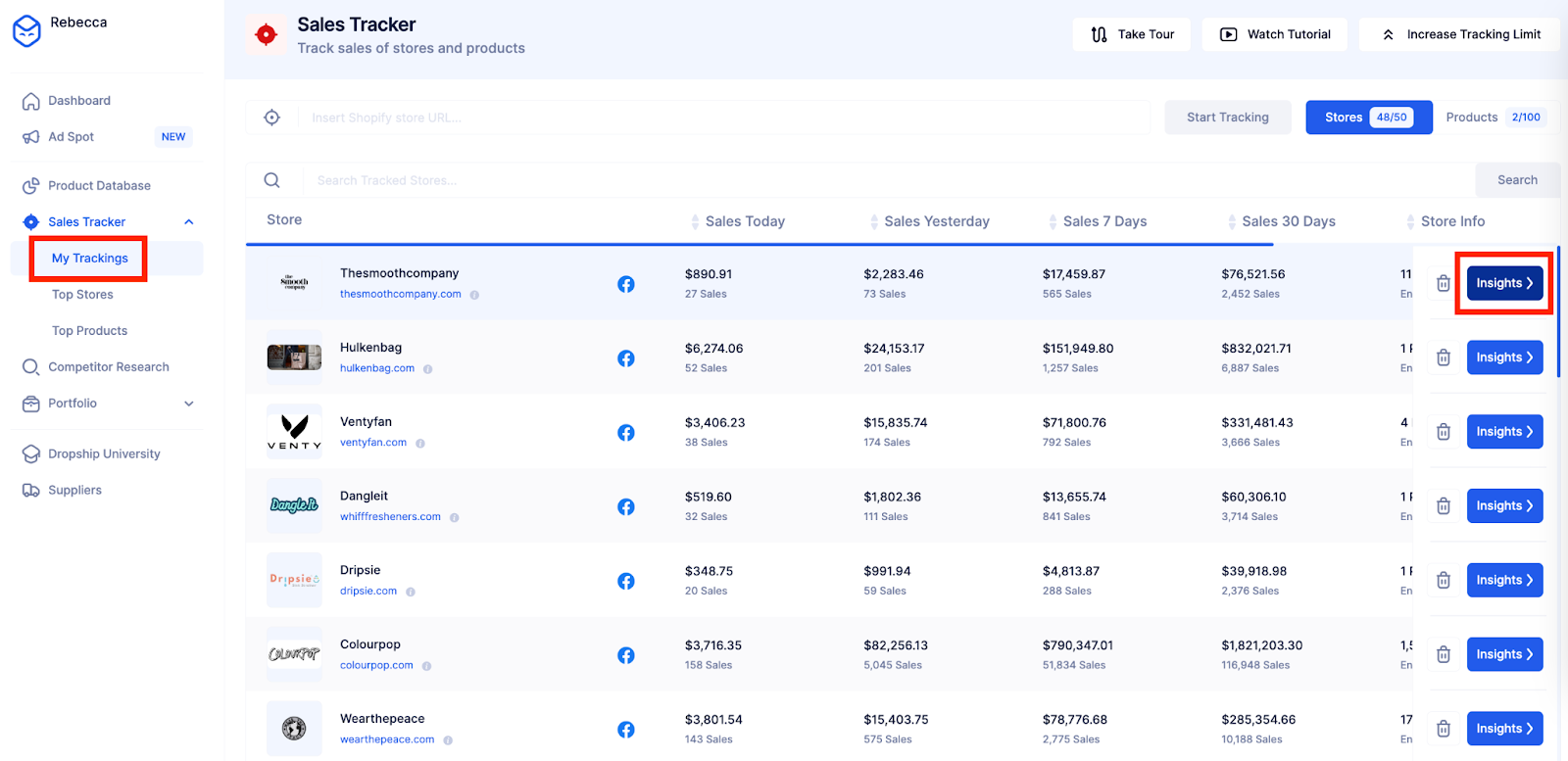Image resolution: width=1568 pixels, height=761 pixels.
Task: Delete Colourpop with the trash icon
Action: tap(1444, 655)
